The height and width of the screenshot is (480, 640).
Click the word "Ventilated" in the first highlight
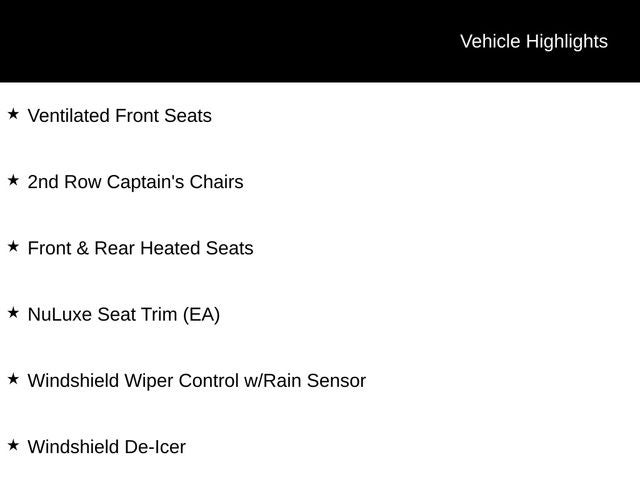pyautogui.click(x=69, y=115)
